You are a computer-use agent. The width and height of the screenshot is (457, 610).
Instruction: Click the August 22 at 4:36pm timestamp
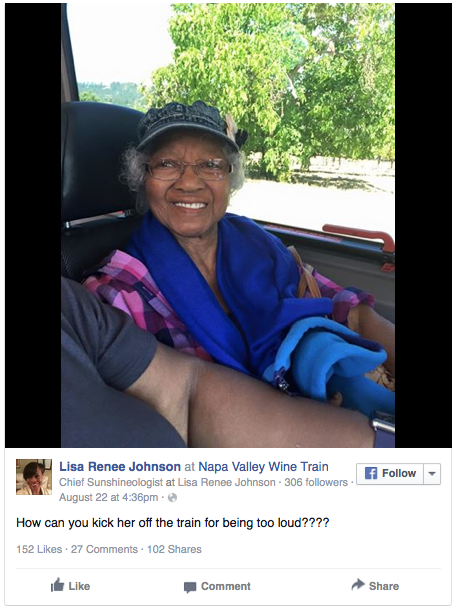[109, 498]
